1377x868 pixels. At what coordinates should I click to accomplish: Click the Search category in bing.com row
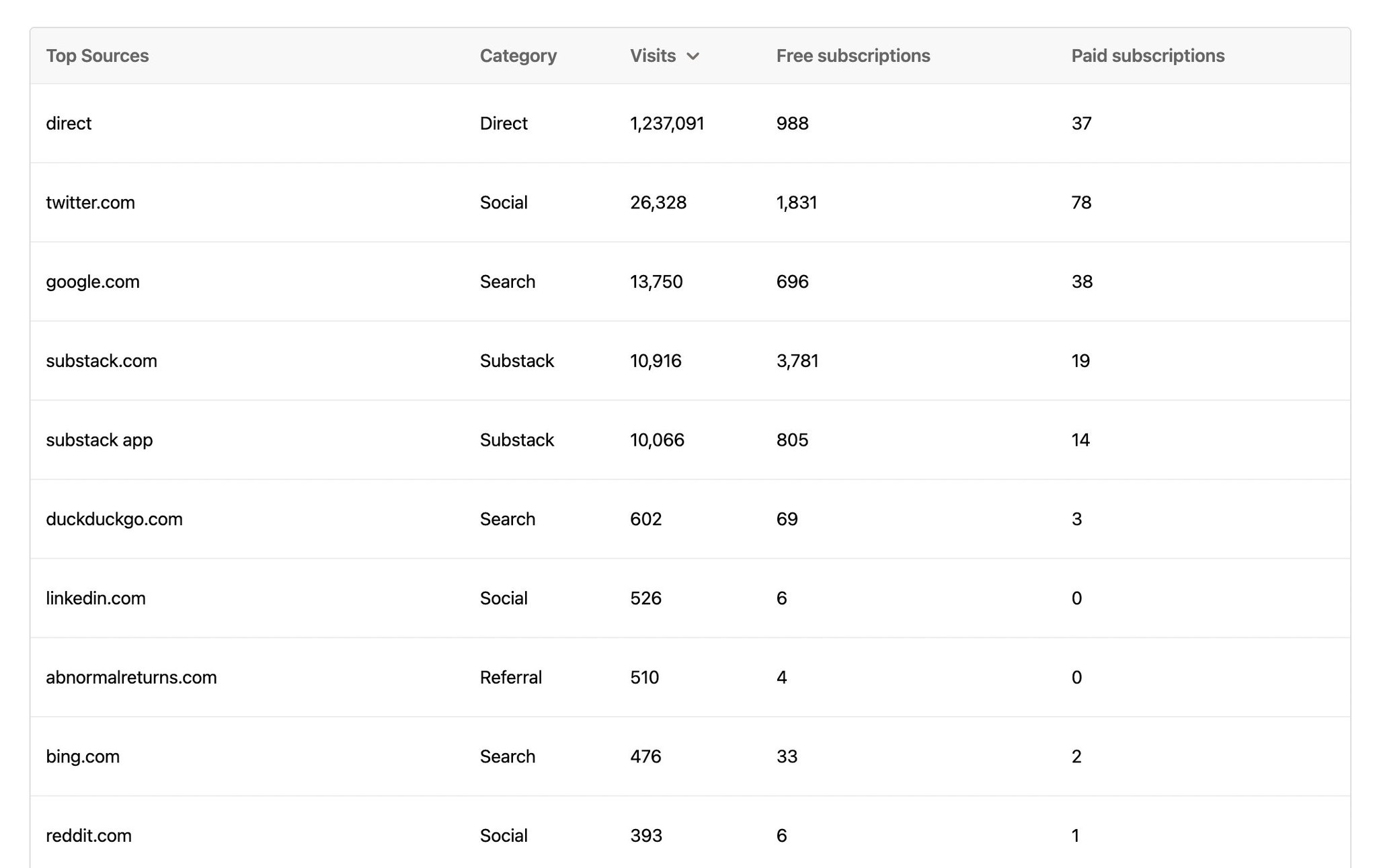pos(508,757)
